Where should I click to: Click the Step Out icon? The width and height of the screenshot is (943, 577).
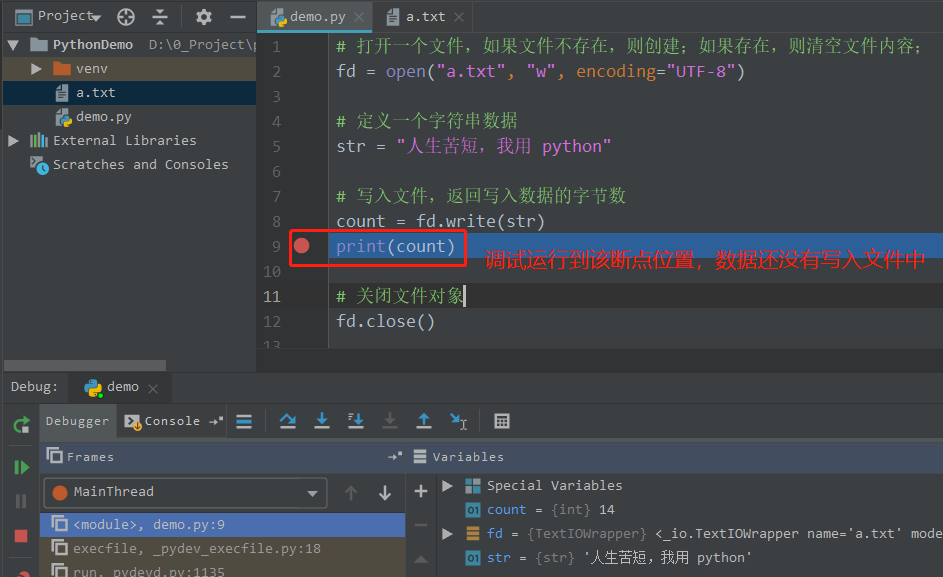(423, 421)
